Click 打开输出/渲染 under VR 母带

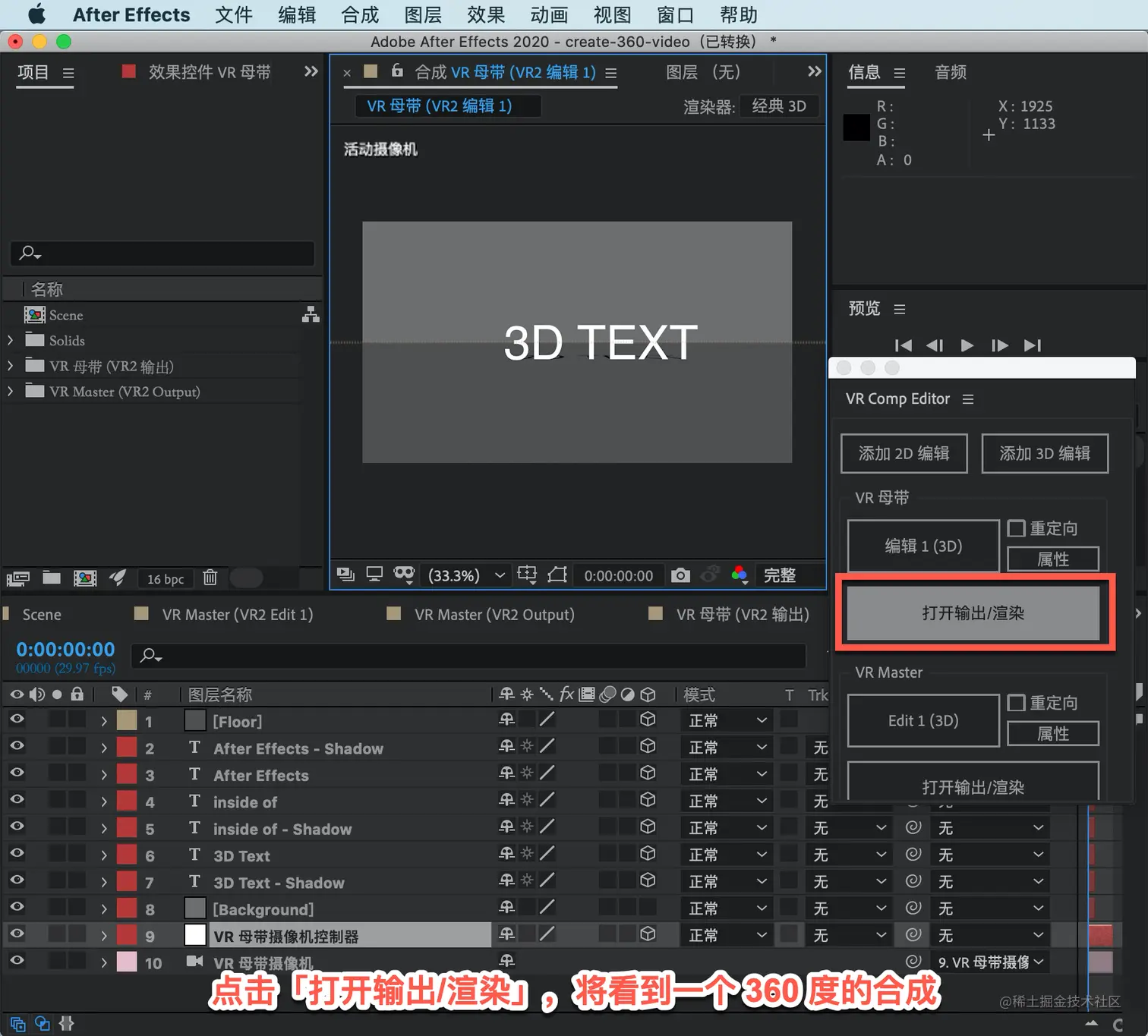coord(973,613)
